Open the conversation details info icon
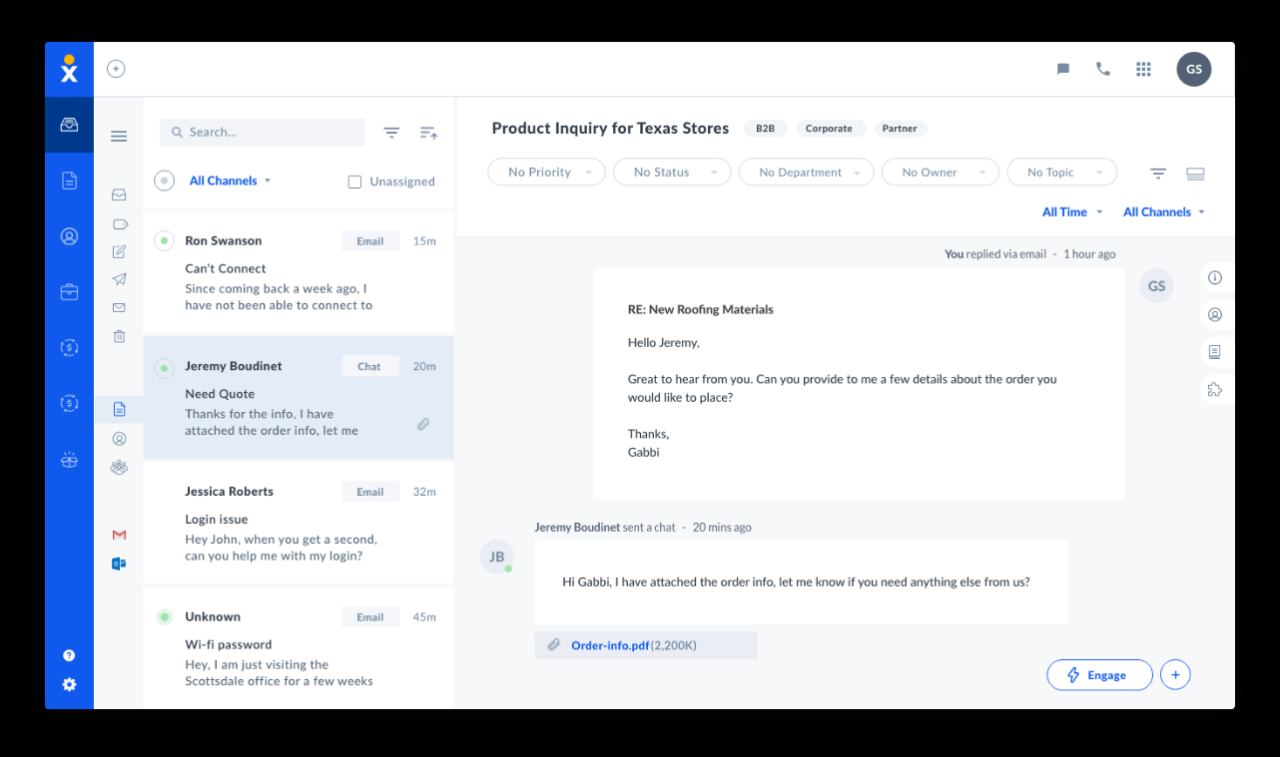Viewport: 1280px width, 757px height. coord(1215,278)
